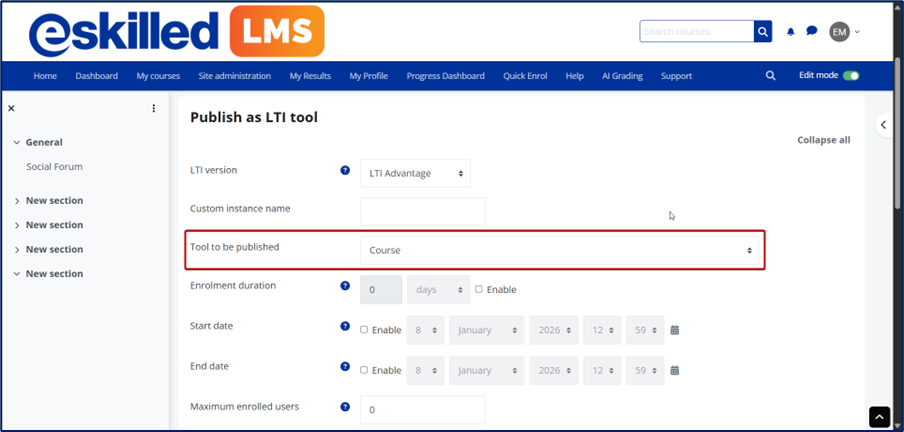
Task: Click the search magnifier button beside Search courses
Action: (764, 32)
